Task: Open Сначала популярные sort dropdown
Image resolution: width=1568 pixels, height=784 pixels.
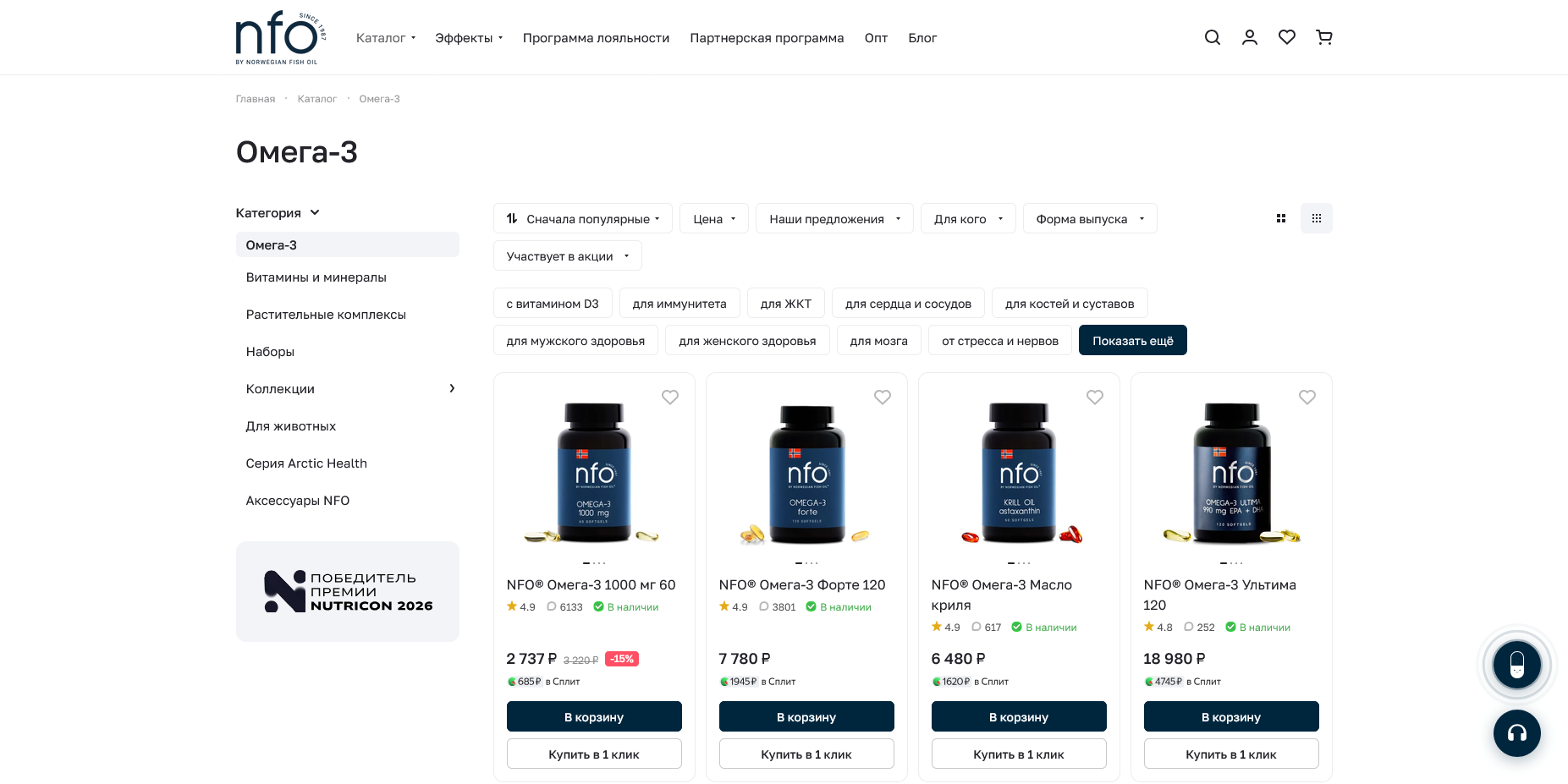Action: click(x=583, y=219)
